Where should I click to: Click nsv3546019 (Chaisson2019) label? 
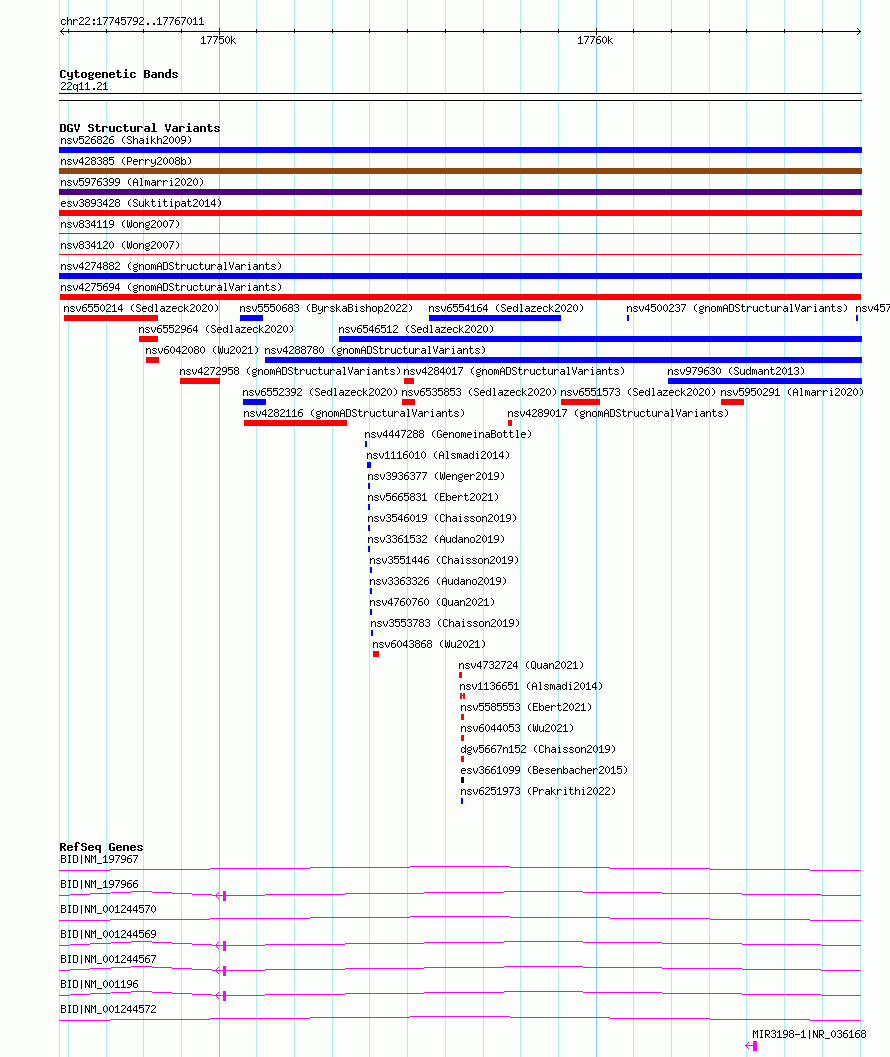pos(442,518)
